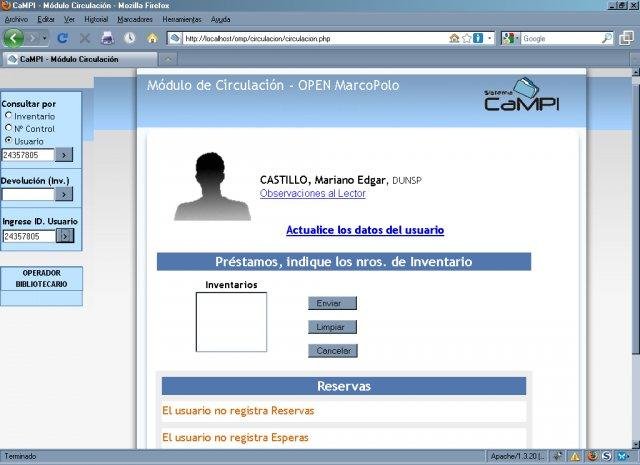Print the page using the printer icon

107,38
